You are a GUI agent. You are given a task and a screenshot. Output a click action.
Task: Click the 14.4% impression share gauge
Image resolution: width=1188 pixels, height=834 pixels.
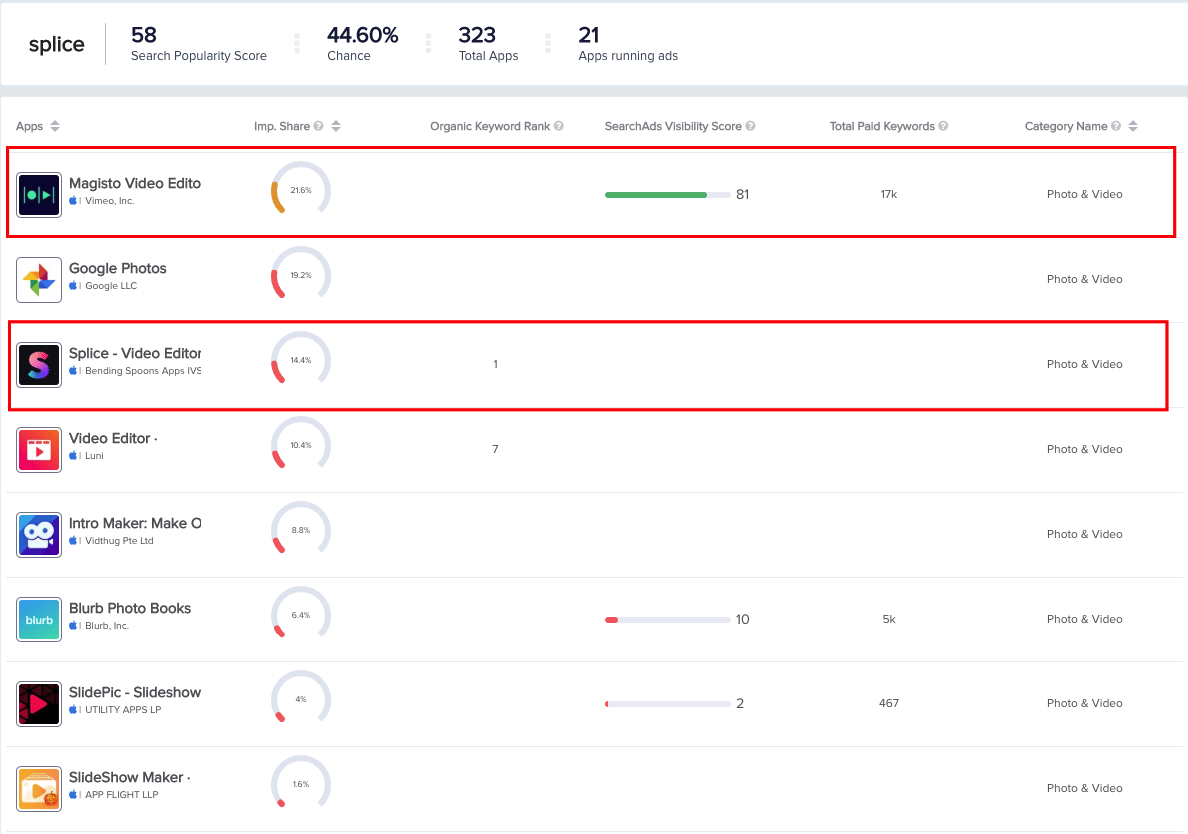[x=301, y=359]
